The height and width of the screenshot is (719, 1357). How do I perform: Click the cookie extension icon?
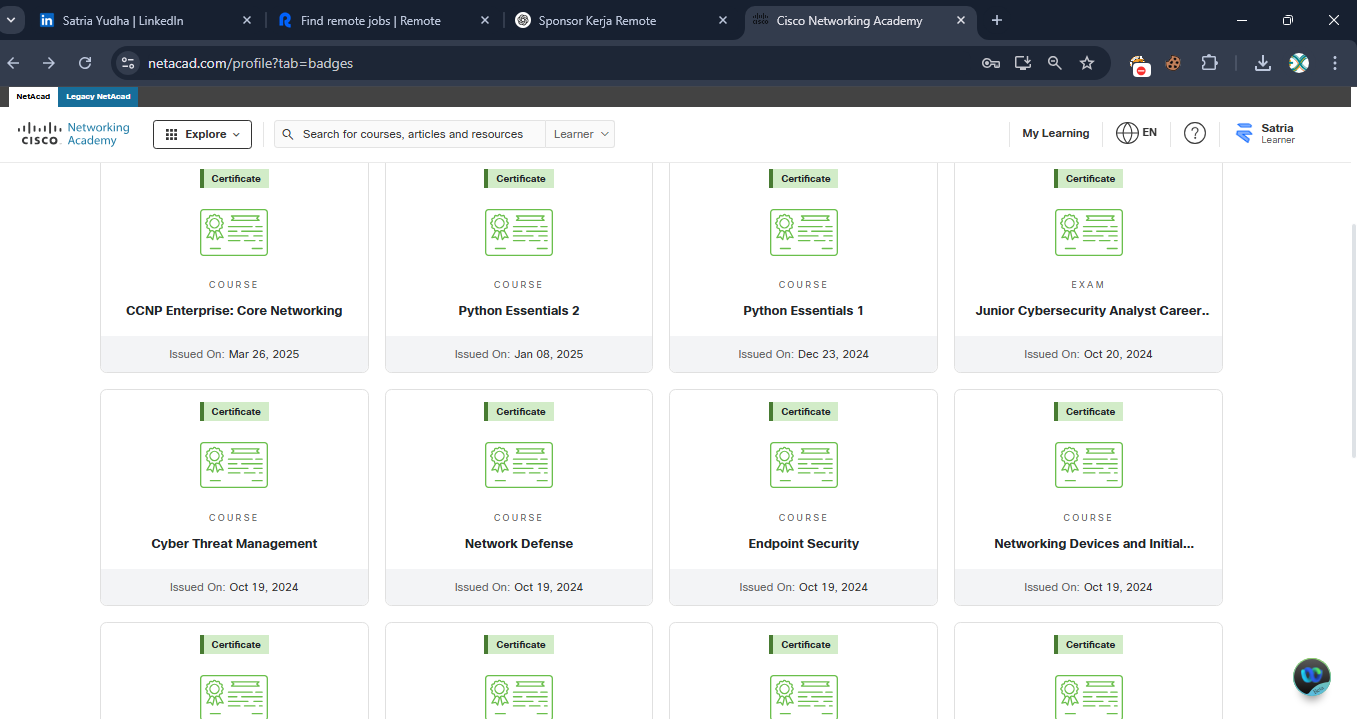[x=1173, y=63]
